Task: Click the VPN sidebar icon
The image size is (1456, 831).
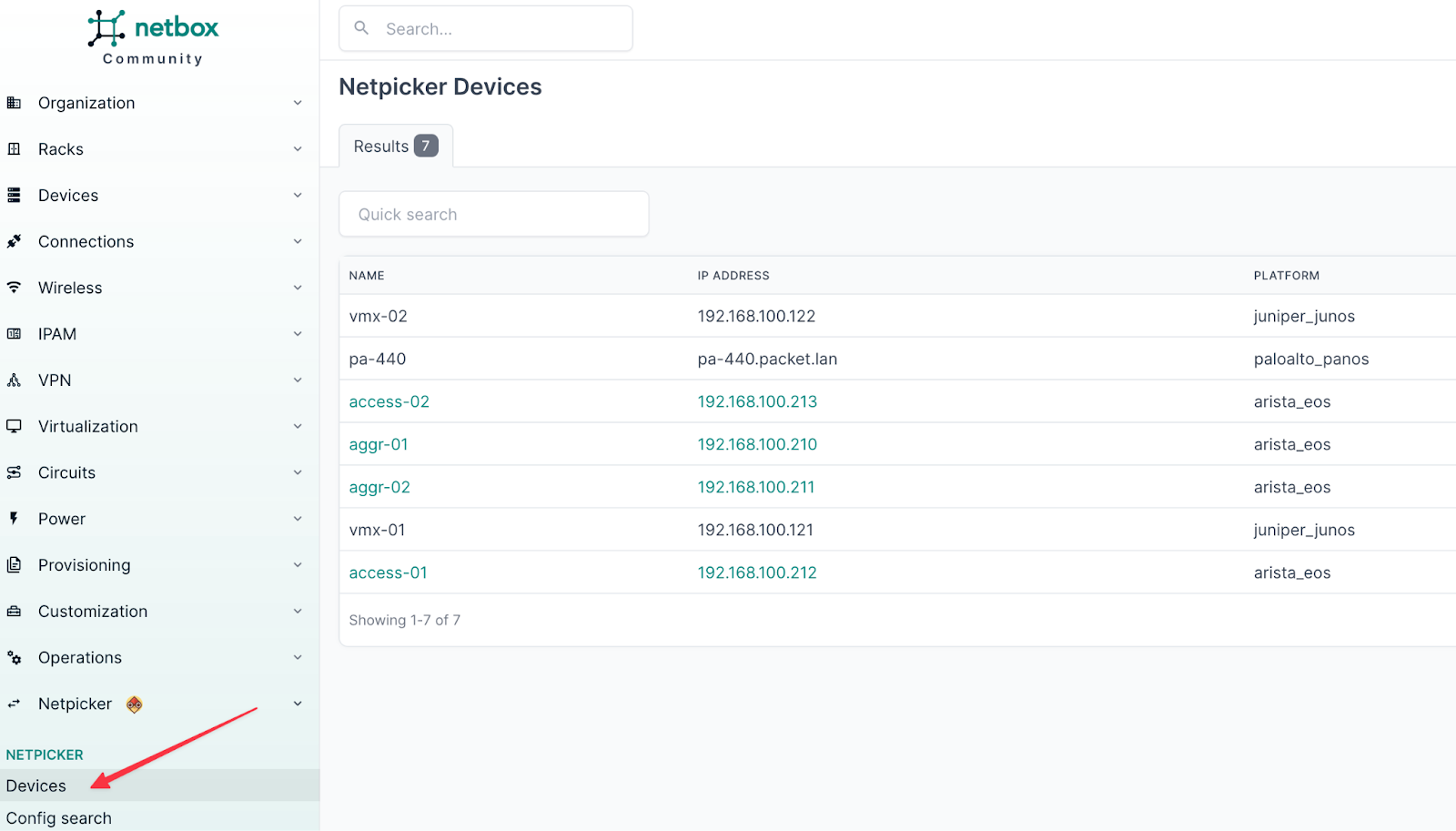Action: [x=14, y=380]
